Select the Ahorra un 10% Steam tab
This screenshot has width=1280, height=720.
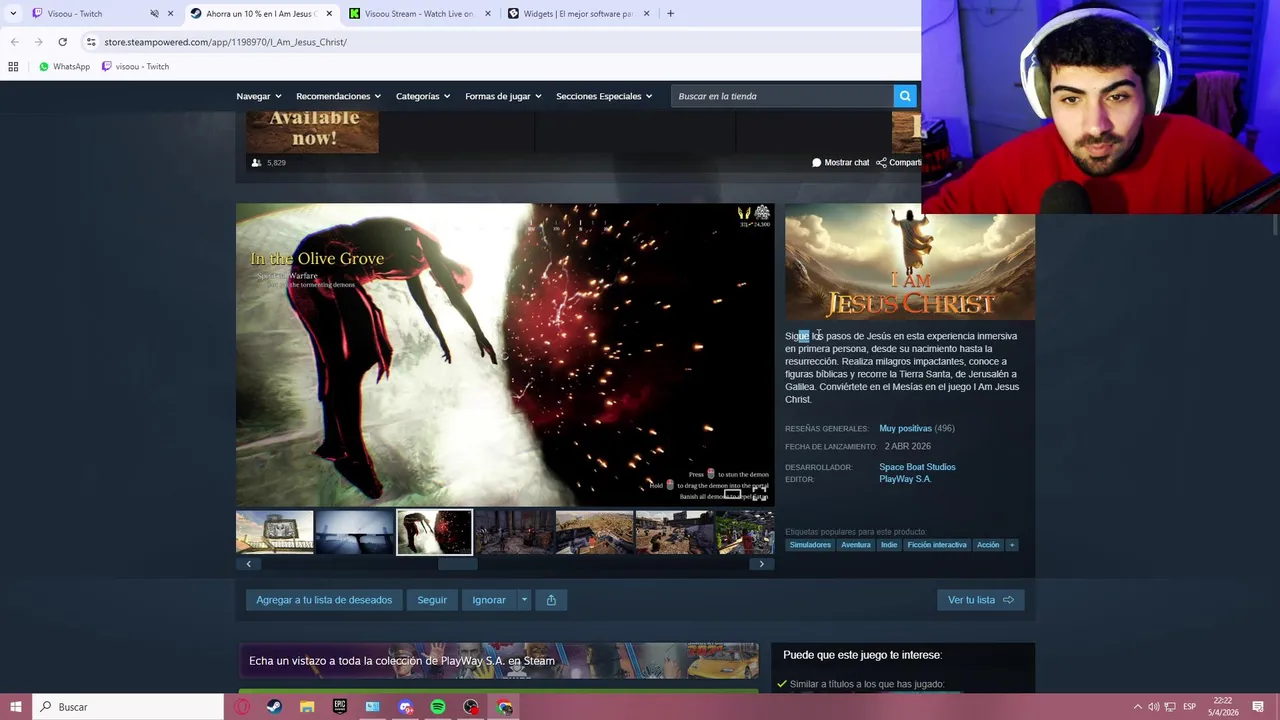(x=260, y=14)
